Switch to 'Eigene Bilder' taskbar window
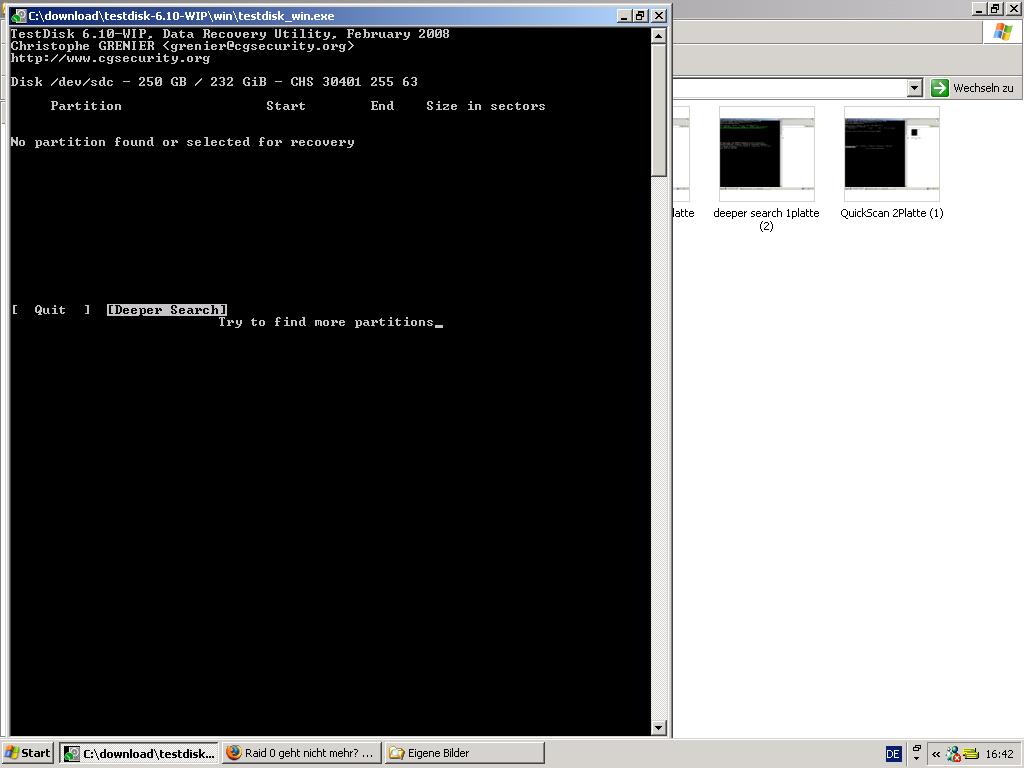This screenshot has width=1024, height=768. tap(464, 753)
